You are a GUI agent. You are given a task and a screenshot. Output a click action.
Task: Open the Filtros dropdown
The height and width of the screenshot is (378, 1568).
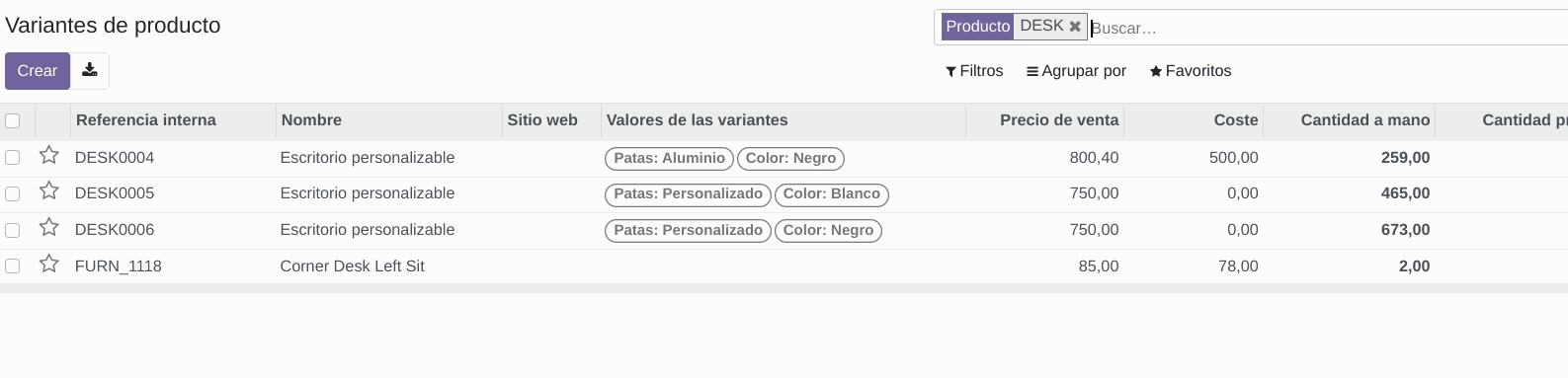pyautogui.click(x=974, y=71)
